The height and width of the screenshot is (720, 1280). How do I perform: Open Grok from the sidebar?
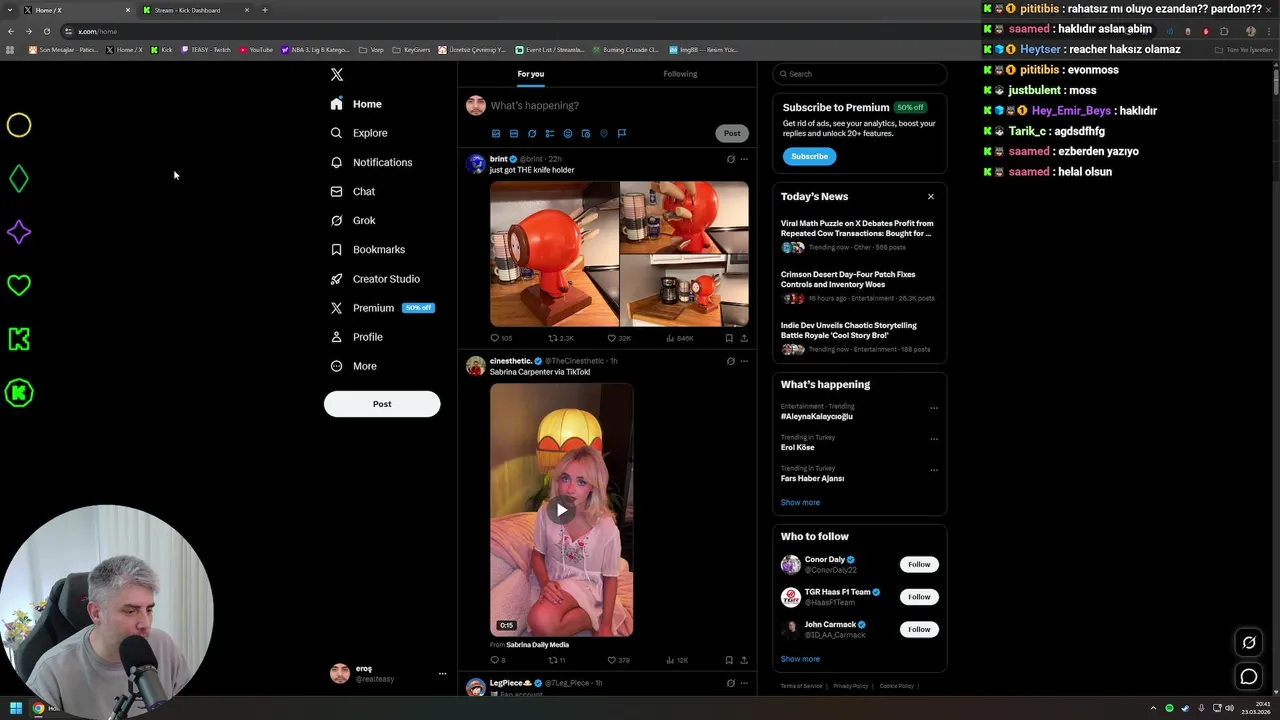(353, 220)
